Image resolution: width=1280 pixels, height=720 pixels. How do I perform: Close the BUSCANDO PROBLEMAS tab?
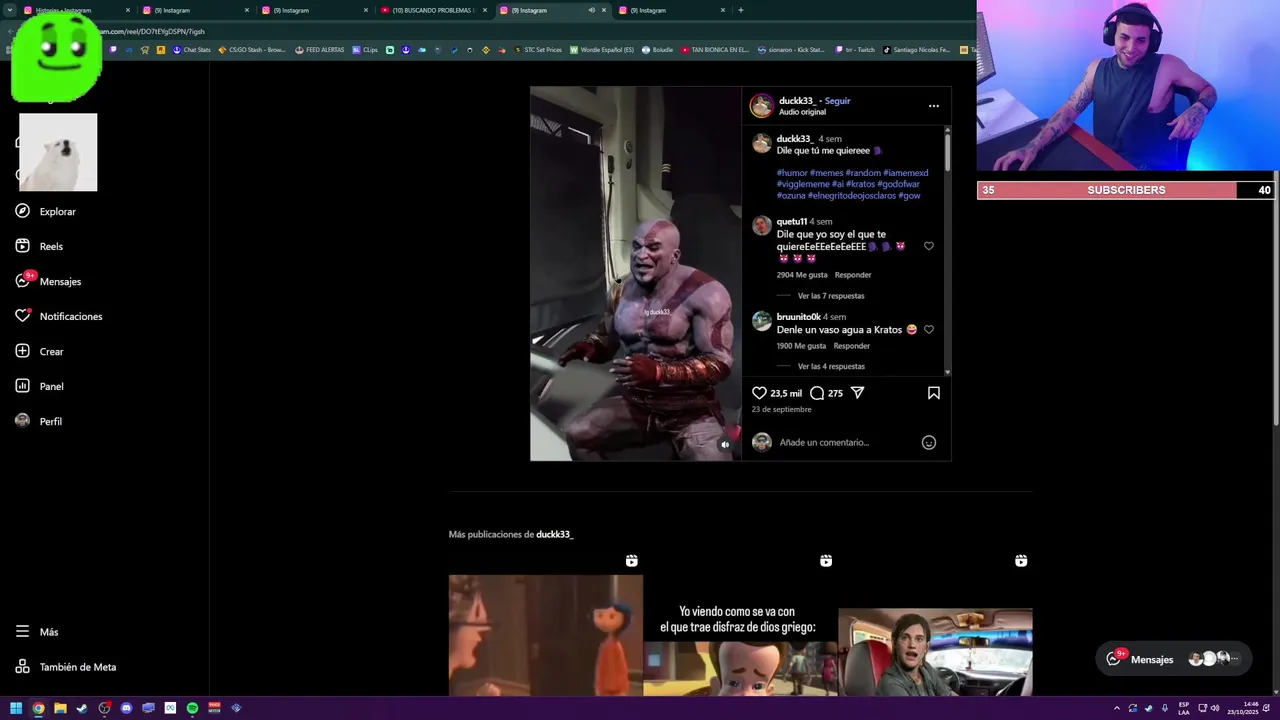coord(485,10)
